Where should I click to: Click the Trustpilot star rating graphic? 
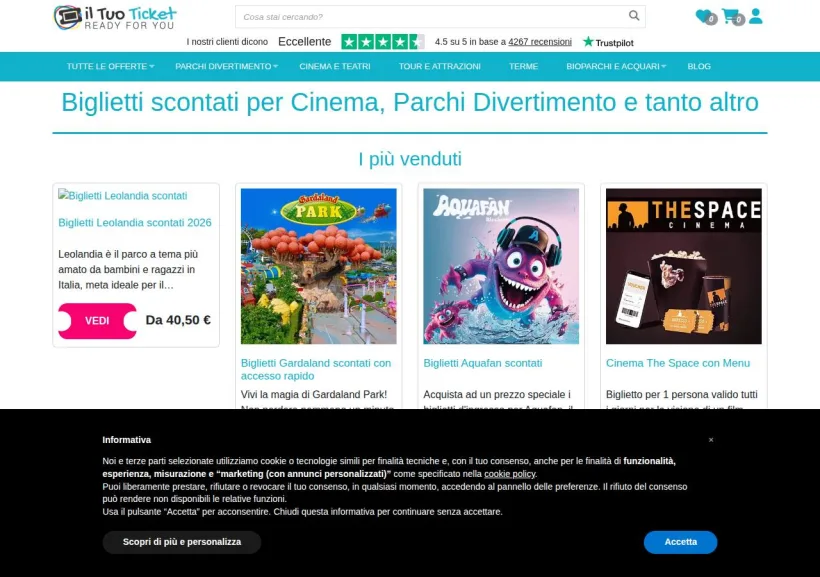383,42
